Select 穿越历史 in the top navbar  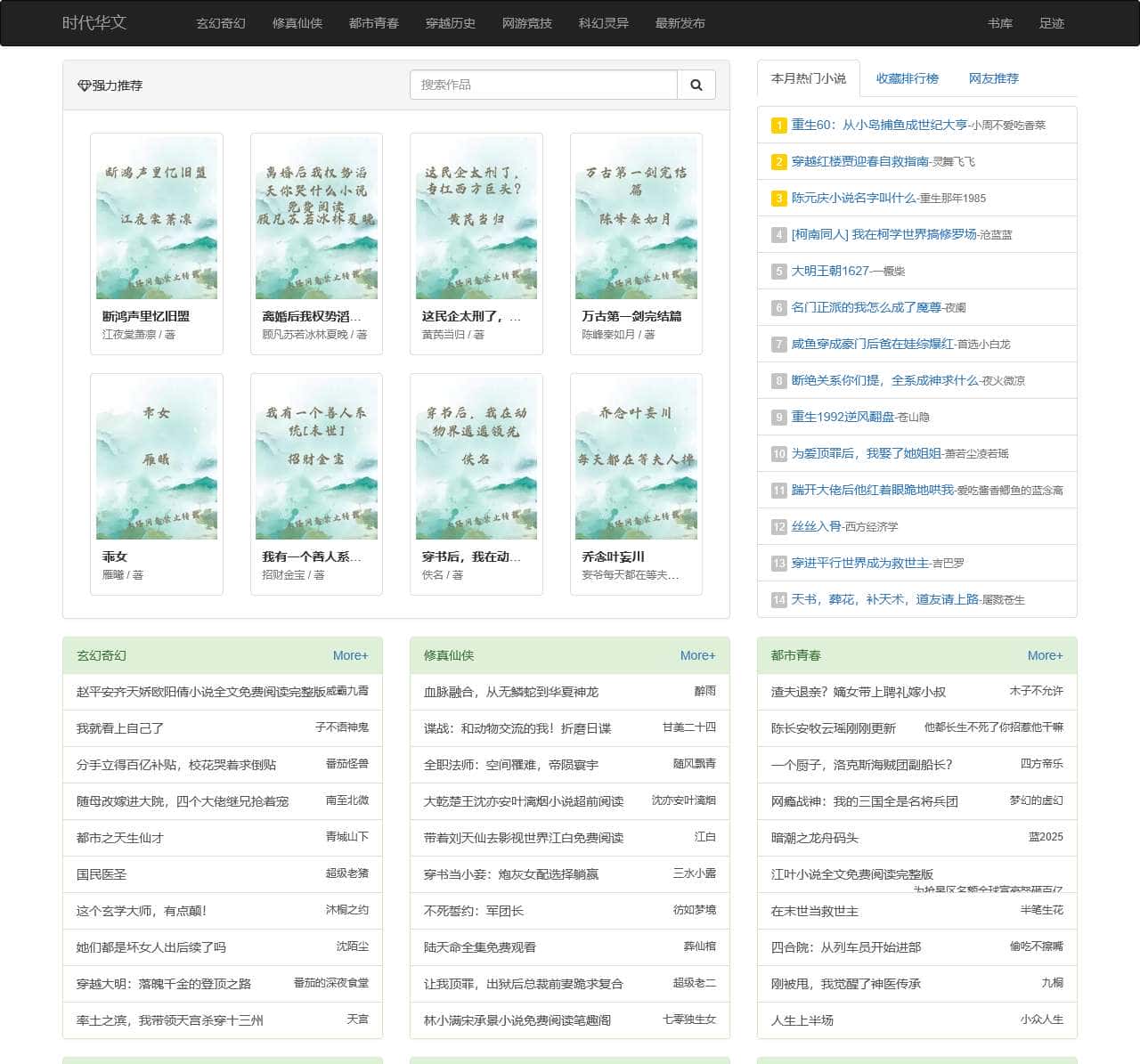pyautogui.click(x=450, y=24)
